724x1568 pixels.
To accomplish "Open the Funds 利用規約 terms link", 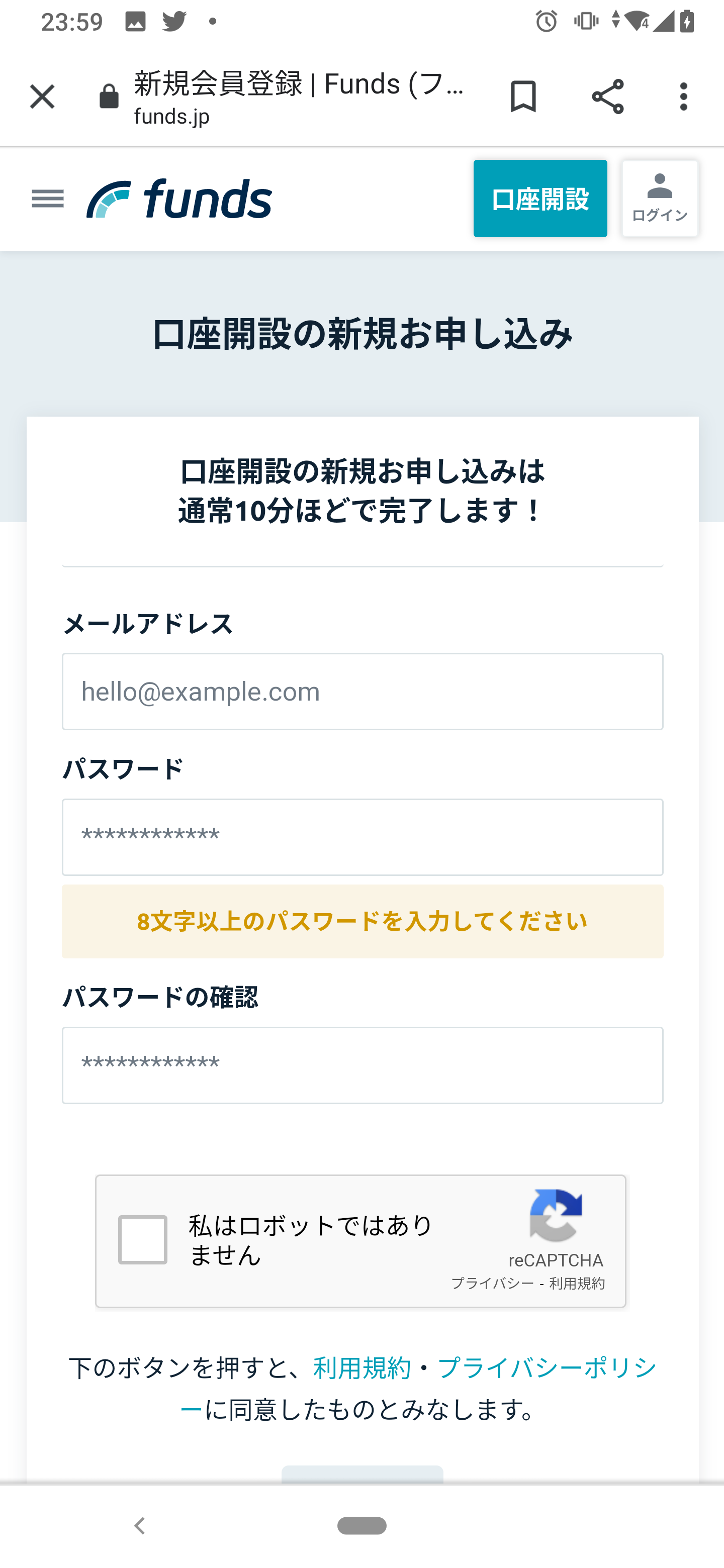I will [x=361, y=1368].
